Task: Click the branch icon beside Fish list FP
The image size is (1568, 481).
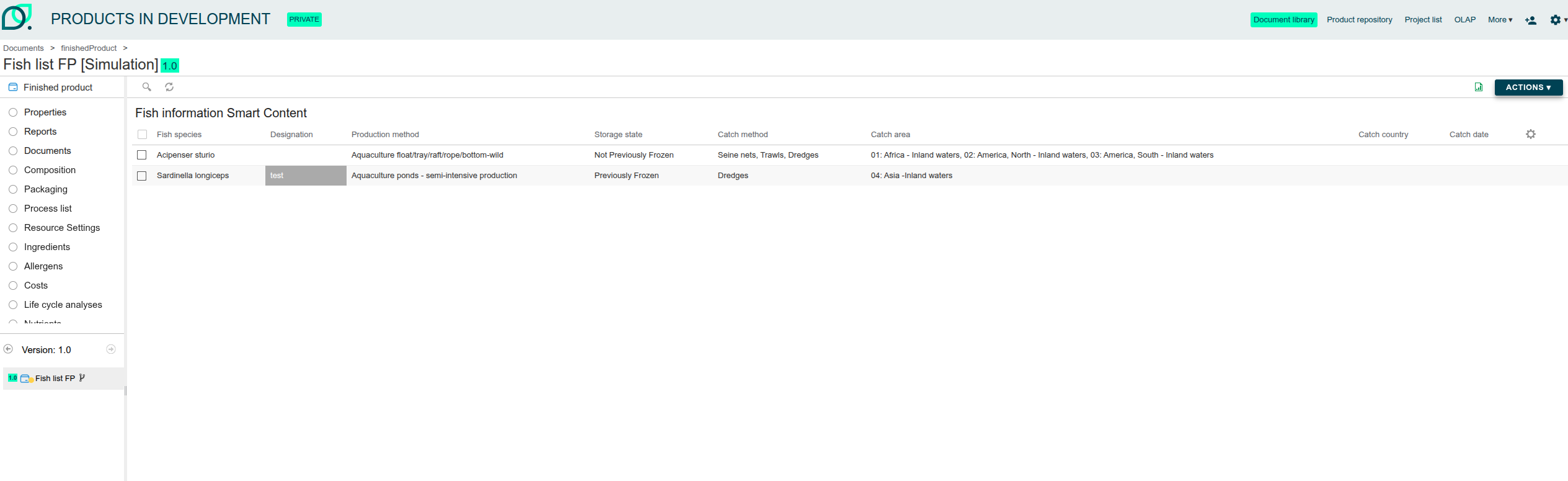Action: (x=82, y=378)
